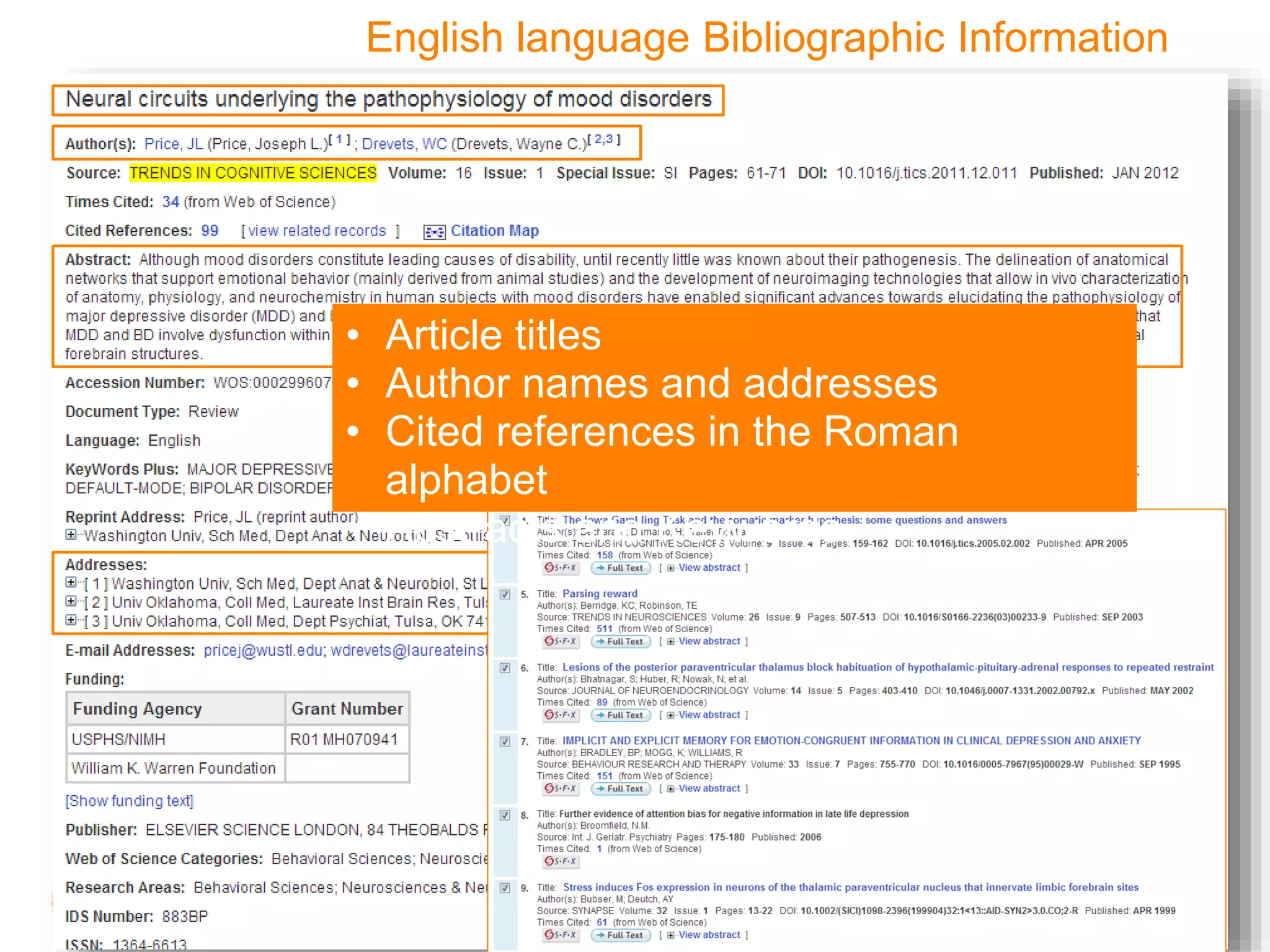
Task: Expand address [2] Univ Oklahoma Laureate Inst
Action: tap(71, 601)
